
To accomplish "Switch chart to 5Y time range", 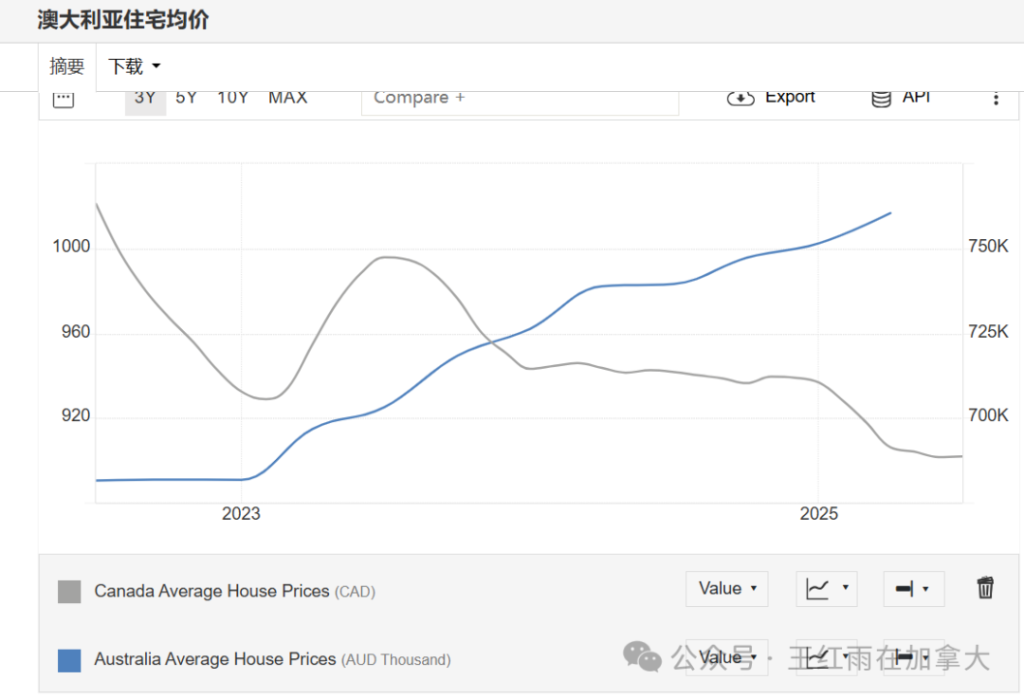I will [186, 98].
